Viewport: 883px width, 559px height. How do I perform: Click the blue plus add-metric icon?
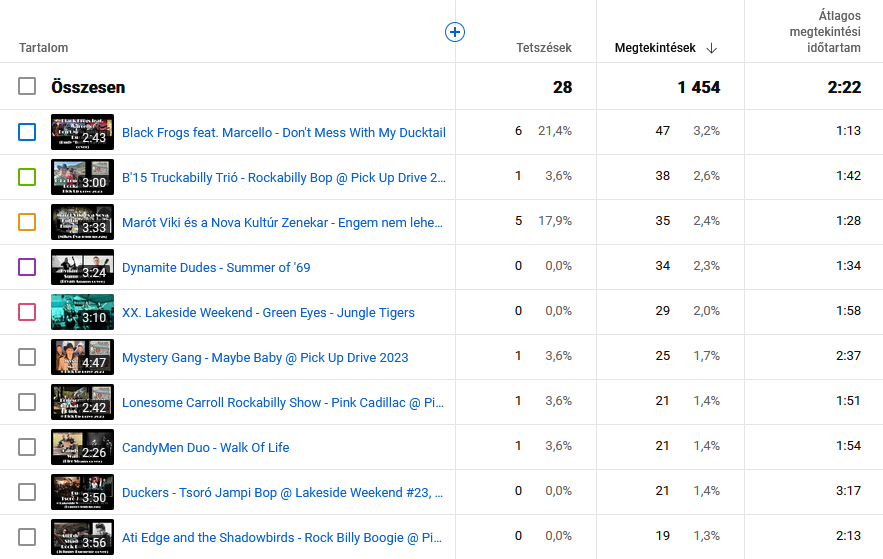(455, 33)
